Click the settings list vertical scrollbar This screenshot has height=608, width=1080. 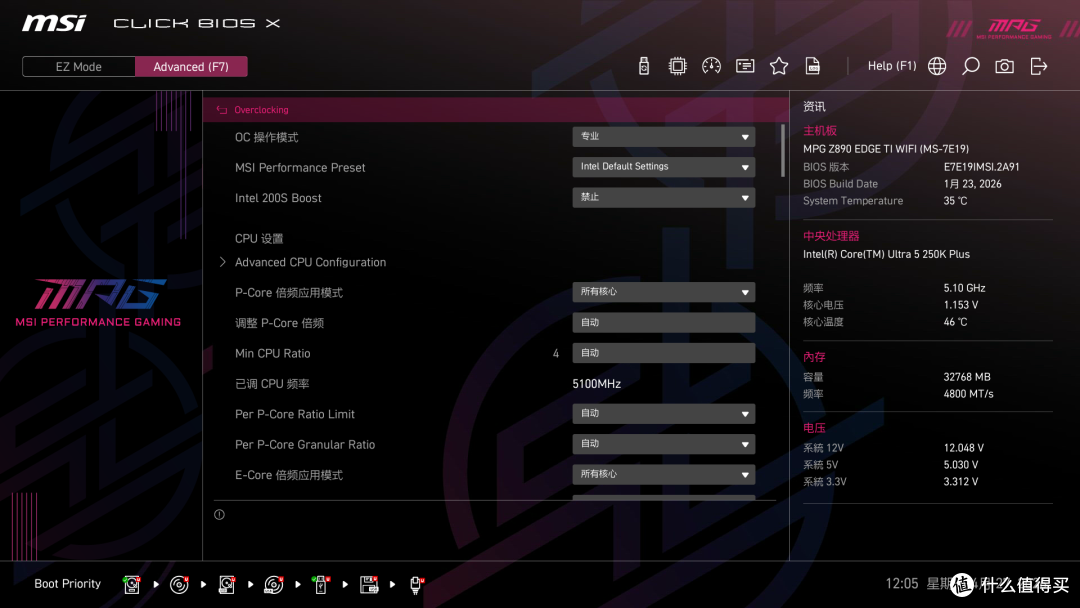782,150
